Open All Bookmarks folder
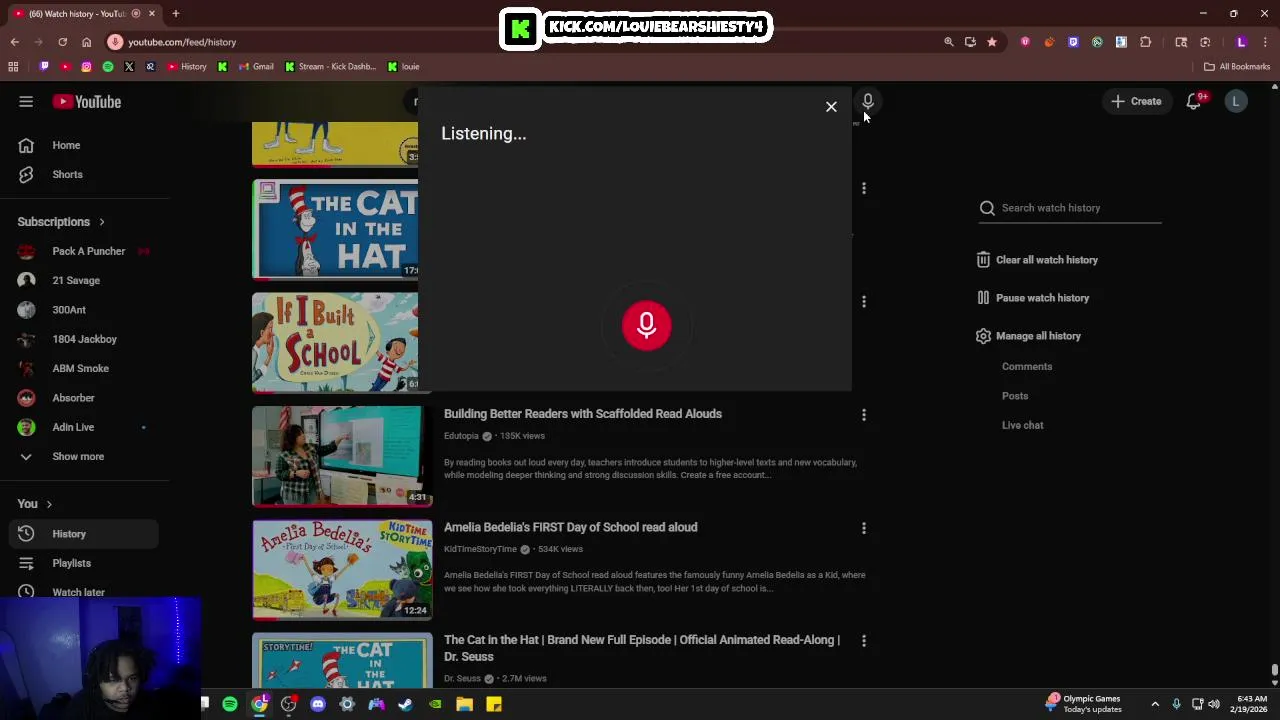The image size is (1280, 720). 1237,67
